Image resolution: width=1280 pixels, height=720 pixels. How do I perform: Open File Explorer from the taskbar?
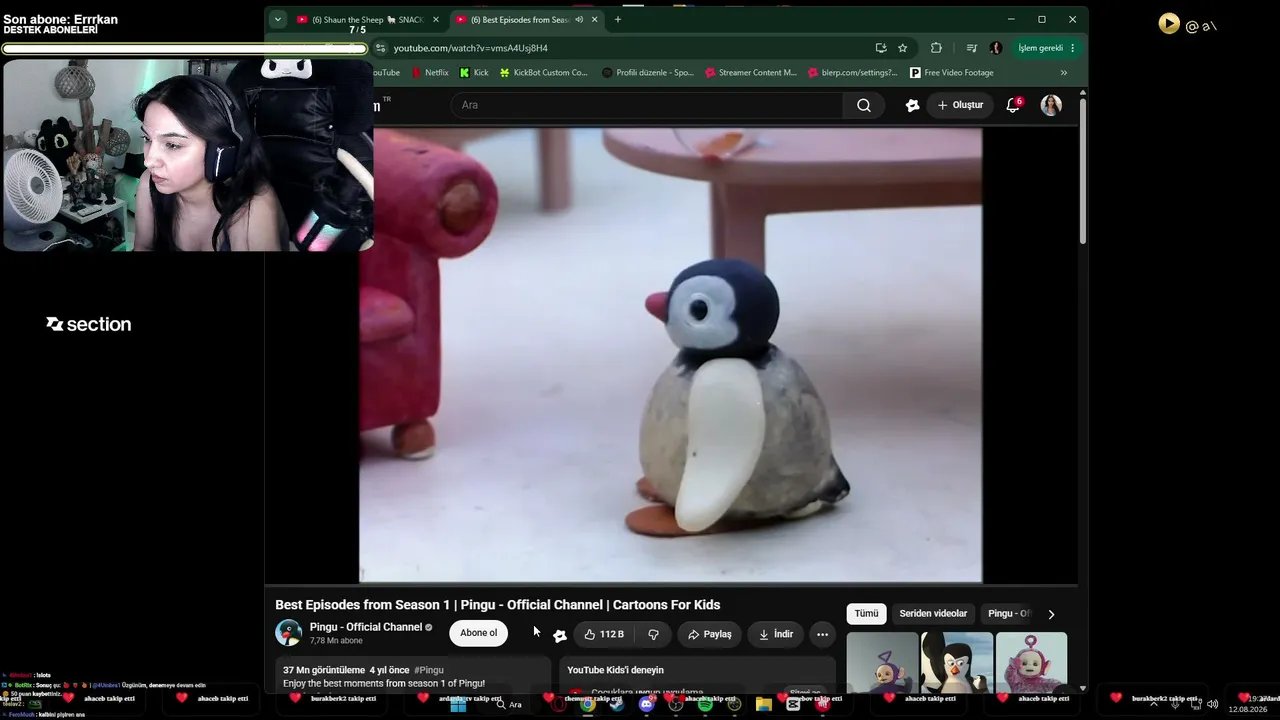pos(764,704)
